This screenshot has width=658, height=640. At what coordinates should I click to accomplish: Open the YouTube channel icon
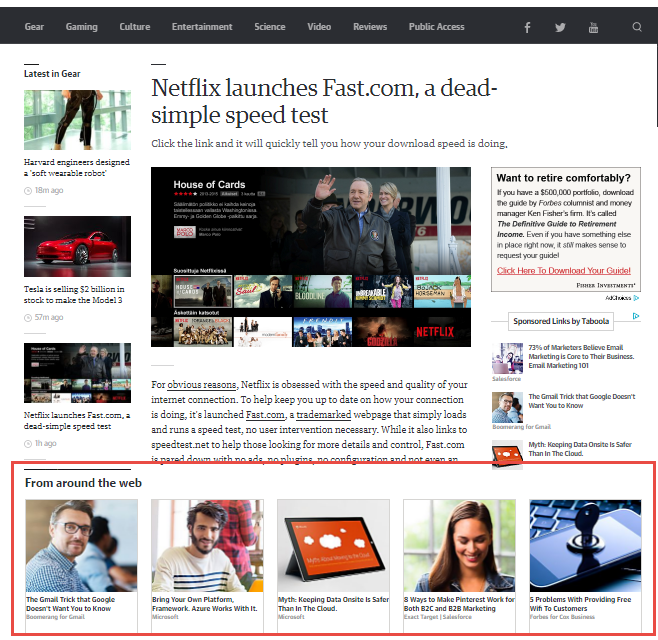(x=593, y=27)
